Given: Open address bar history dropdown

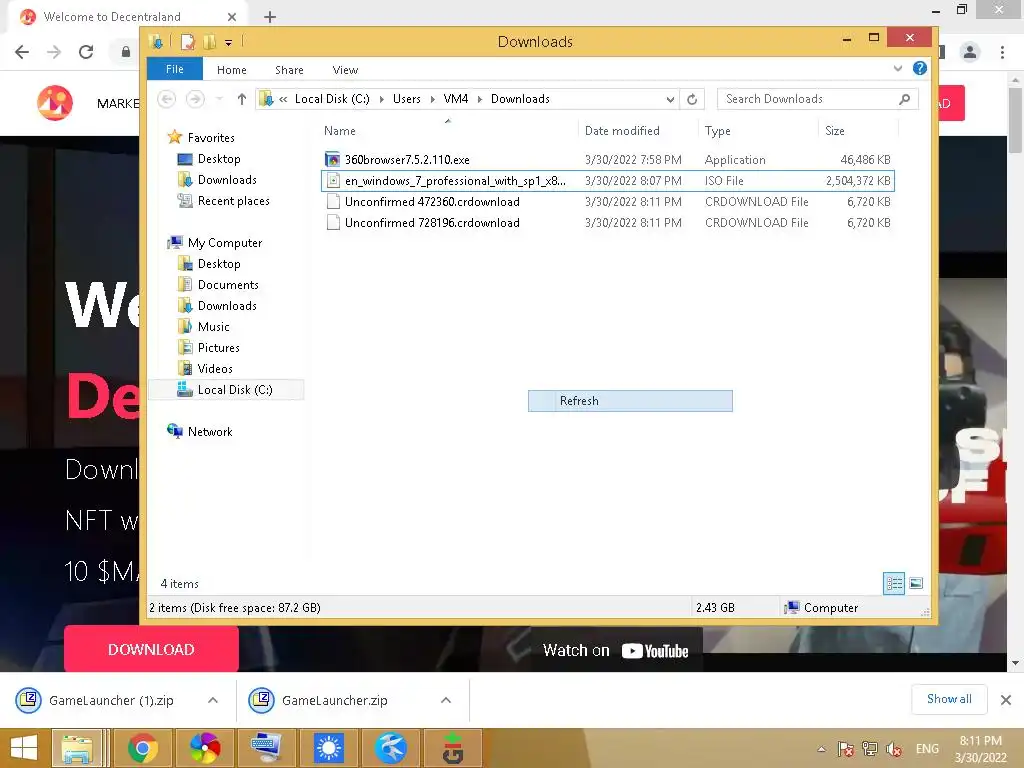Looking at the screenshot, I should click(x=670, y=99).
